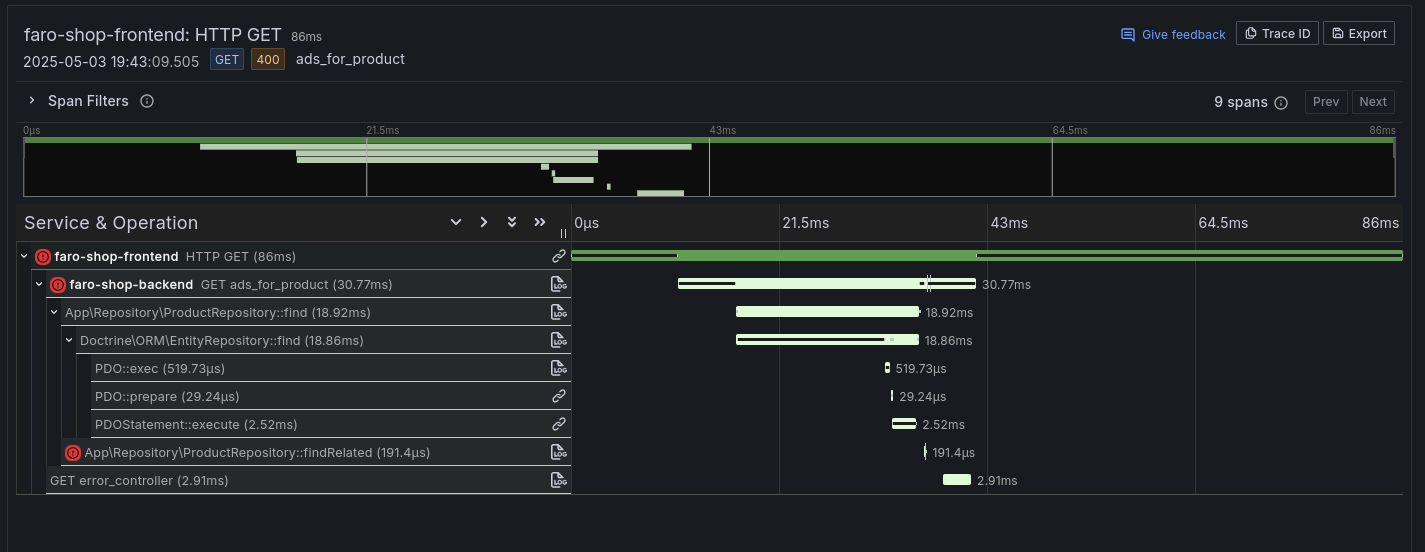Click link icon on faro-shop-frontend row

[559, 256]
